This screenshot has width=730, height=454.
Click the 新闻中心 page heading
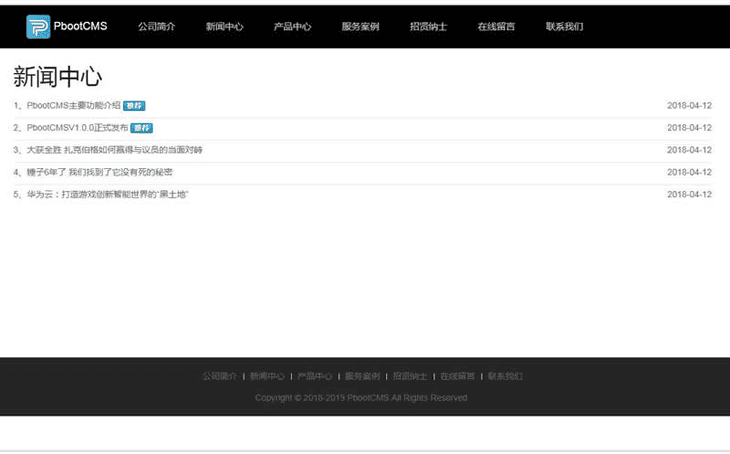click(57, 77)
